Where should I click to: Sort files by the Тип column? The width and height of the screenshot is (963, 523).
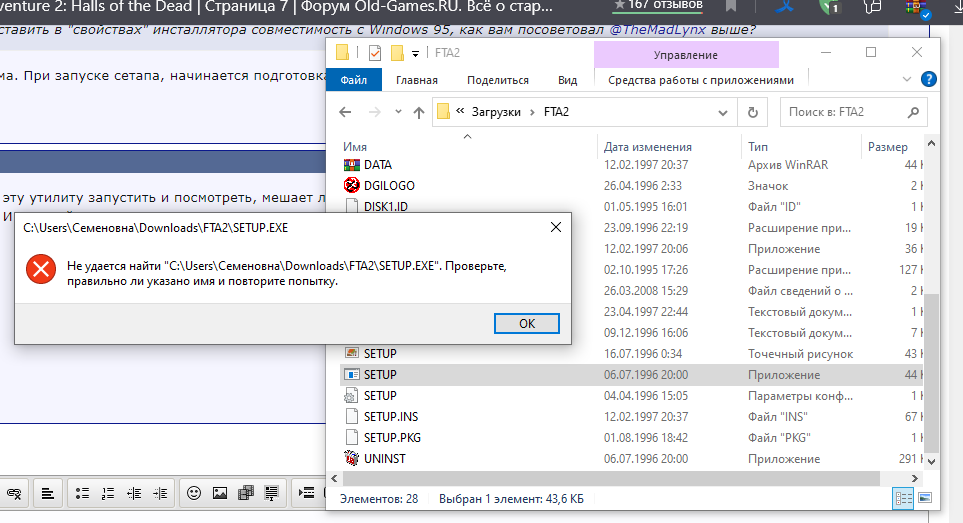pos(758,147)
